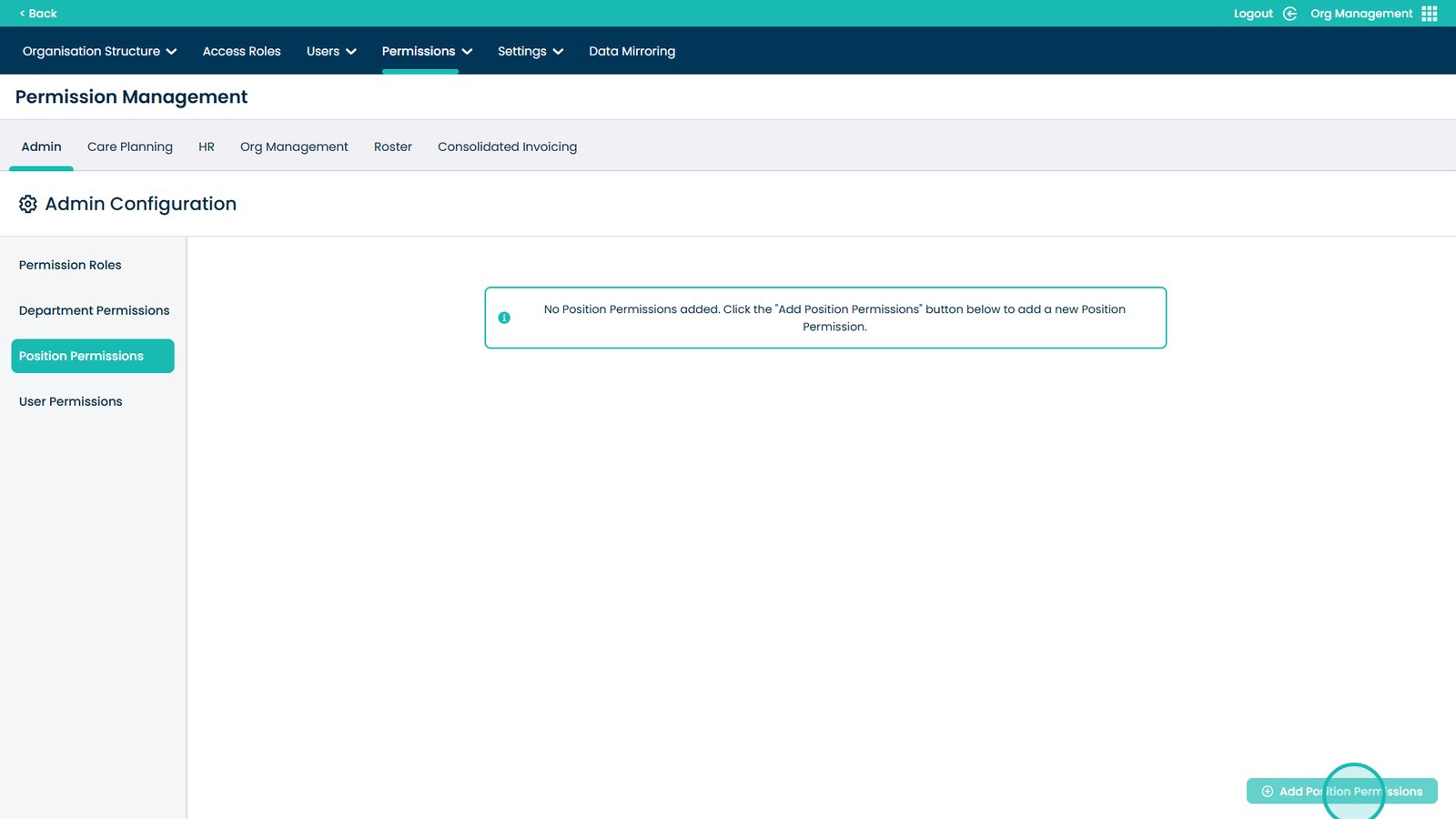Screen dimensions: 1456x819
Task: Open the Roster tab
Action: click(392, 147)
